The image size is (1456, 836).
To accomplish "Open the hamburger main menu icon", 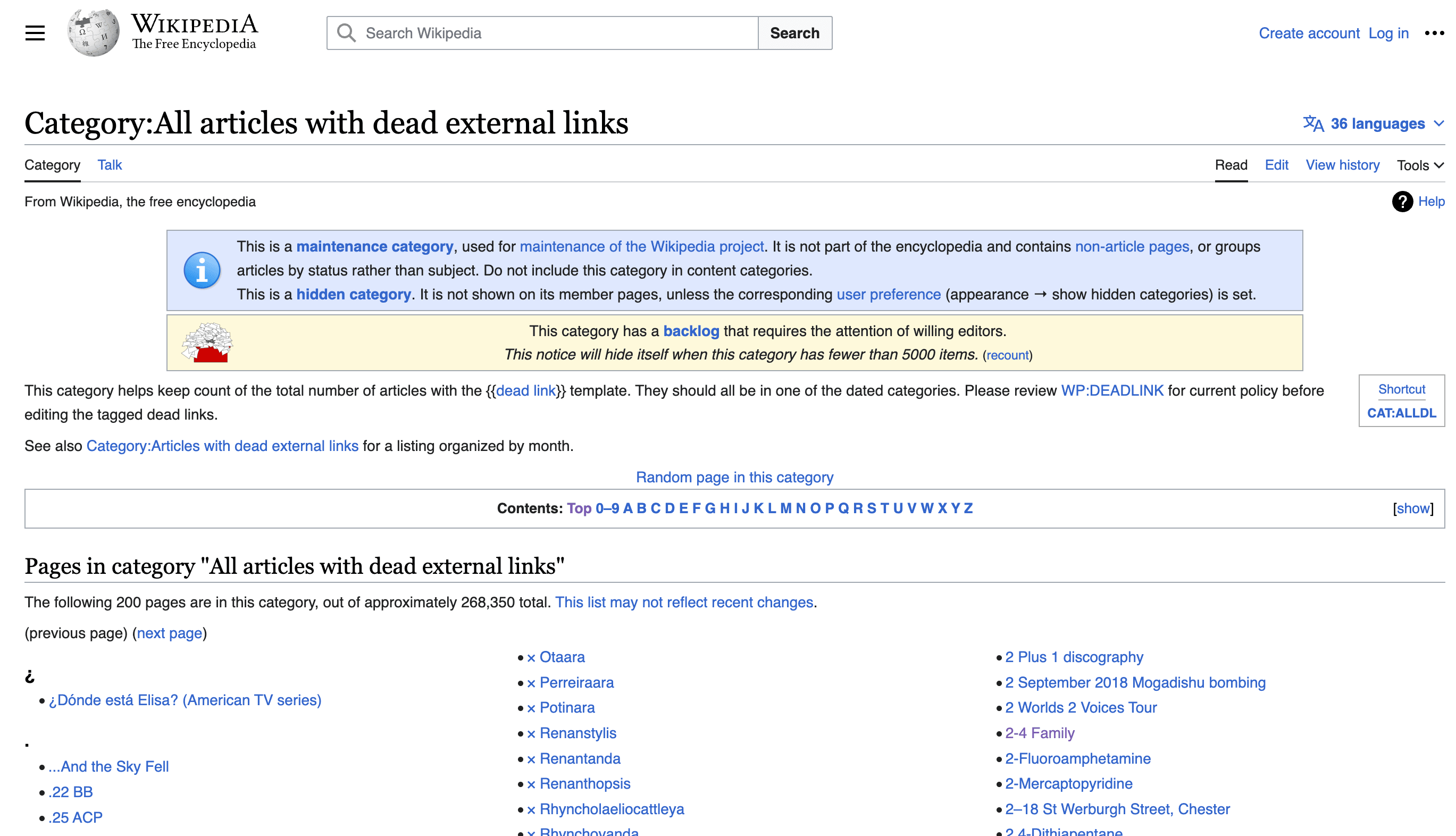I will [35, 33].
